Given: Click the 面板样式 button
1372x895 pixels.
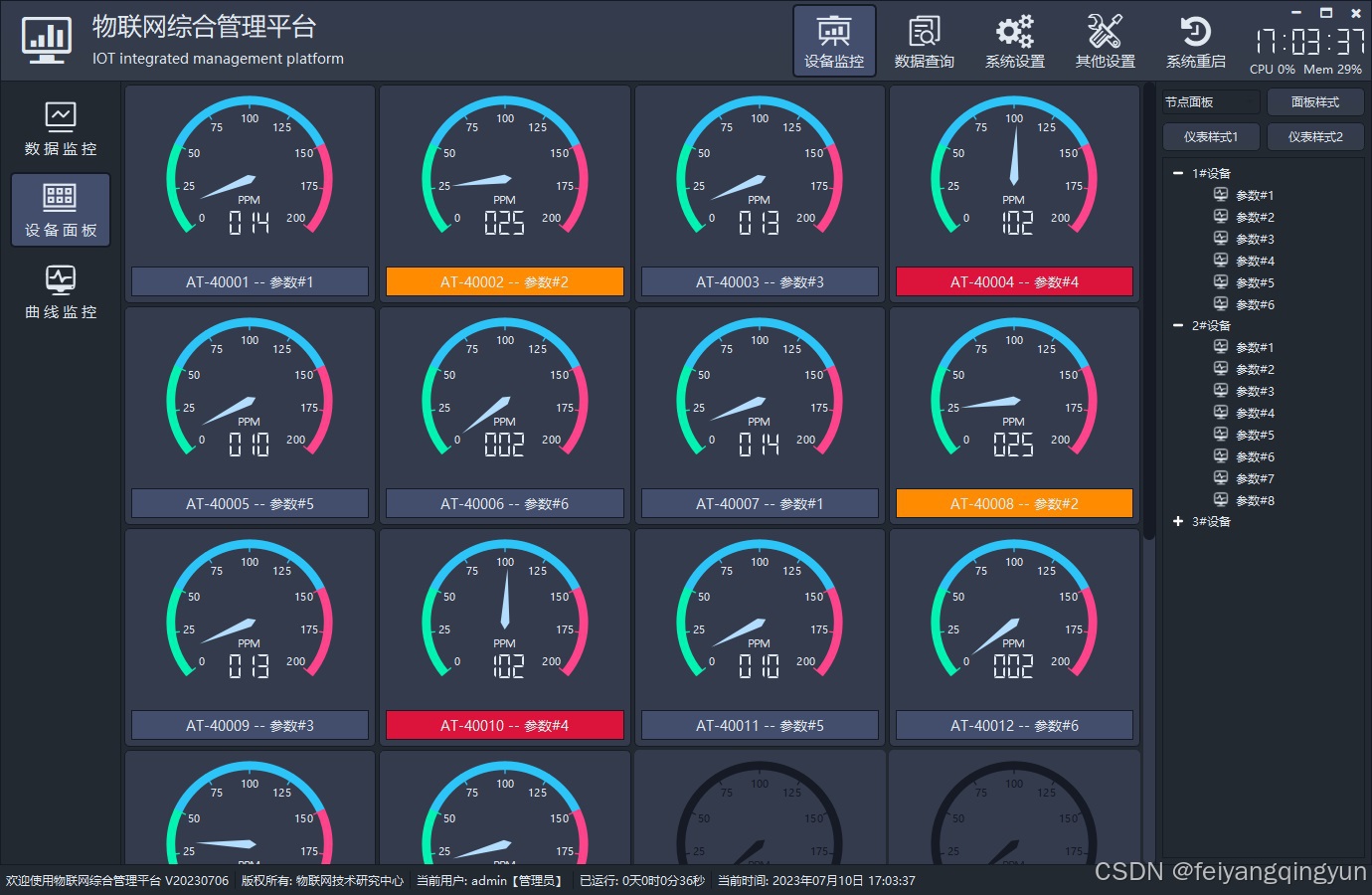Looking at the screenshot, I should tap(1315, 102).
